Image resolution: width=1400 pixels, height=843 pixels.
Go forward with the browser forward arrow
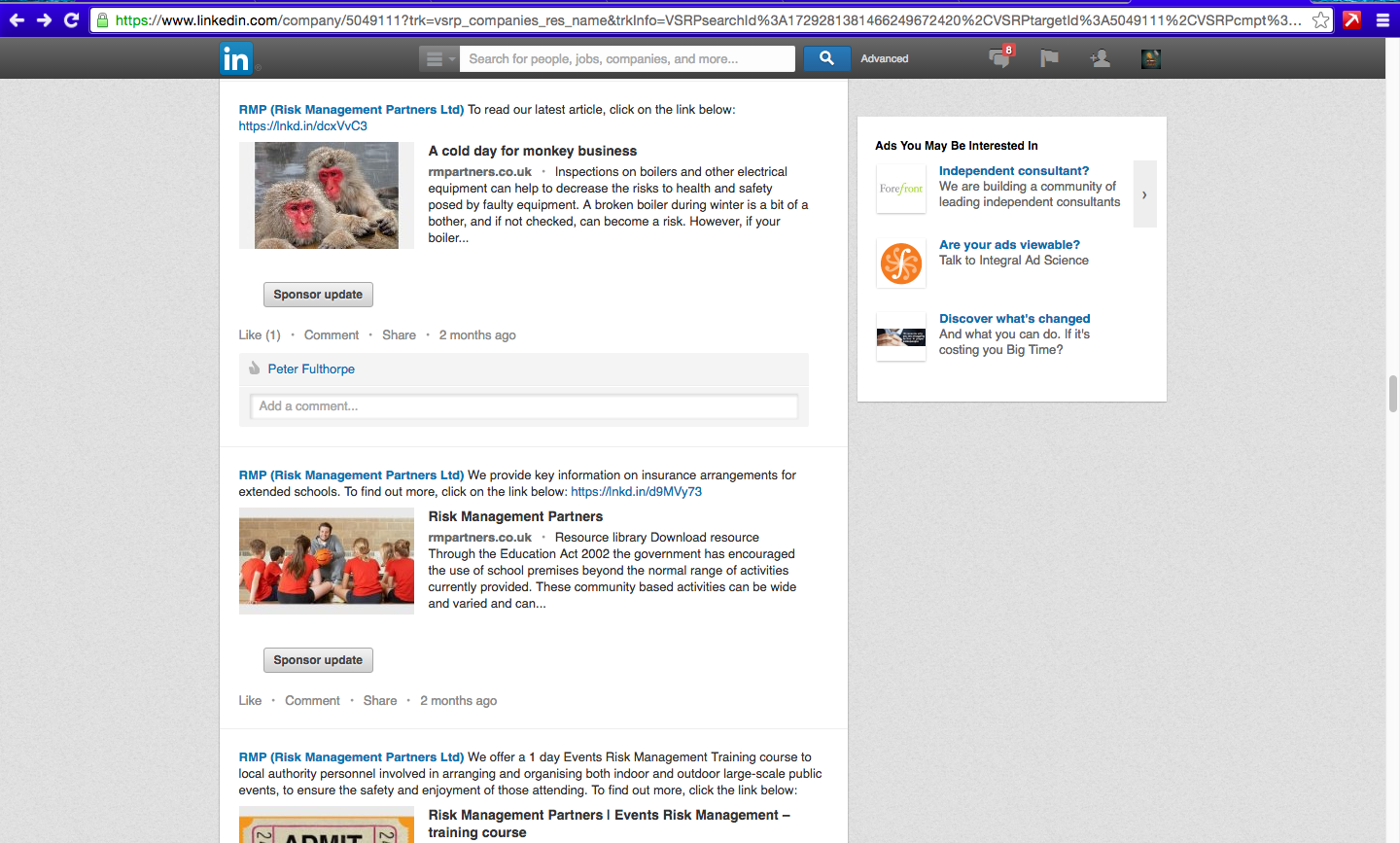(x=44, y=19)
